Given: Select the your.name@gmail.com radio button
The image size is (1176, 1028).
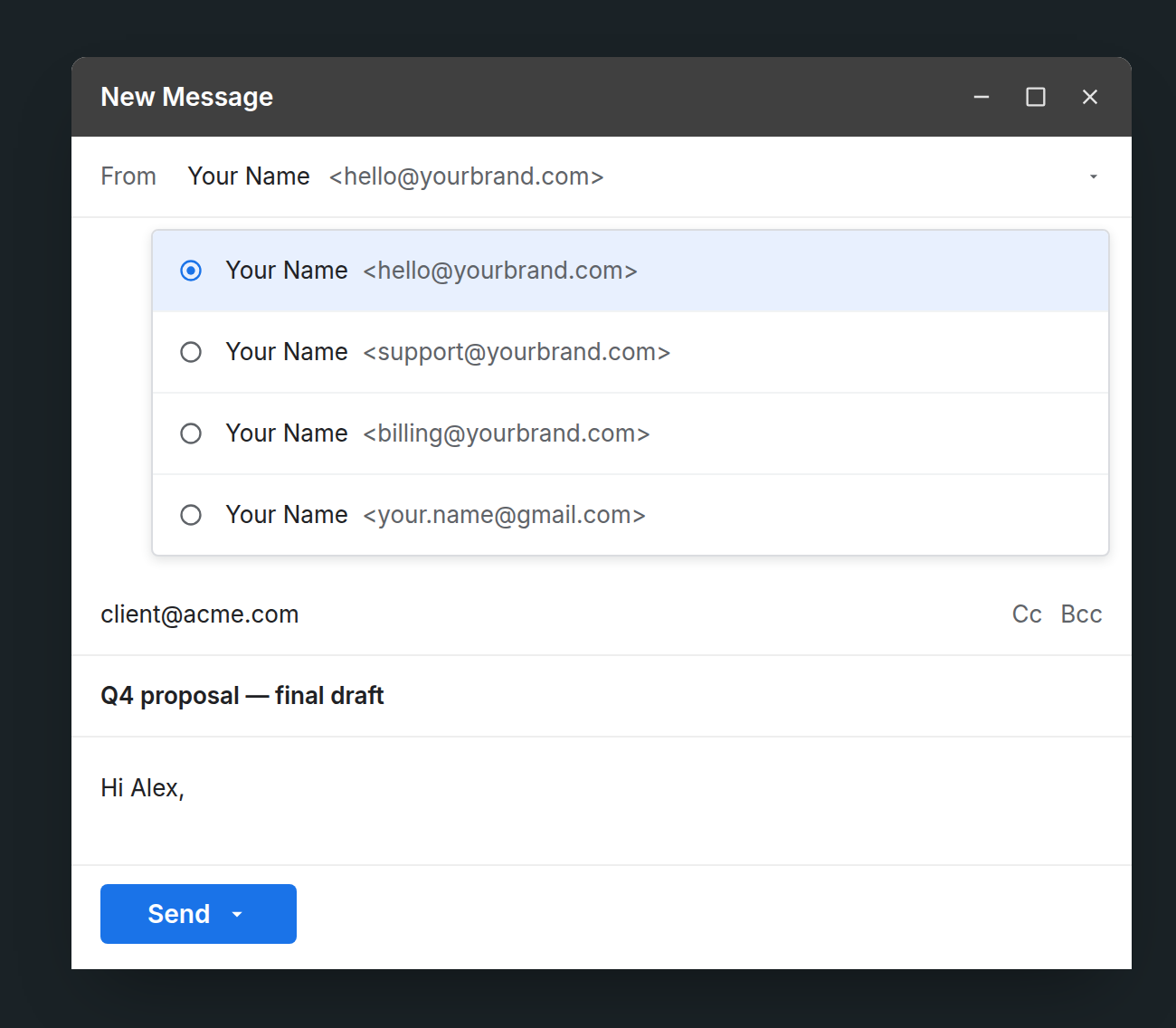Looking at the screenshot, I should (x=191, y=515).
